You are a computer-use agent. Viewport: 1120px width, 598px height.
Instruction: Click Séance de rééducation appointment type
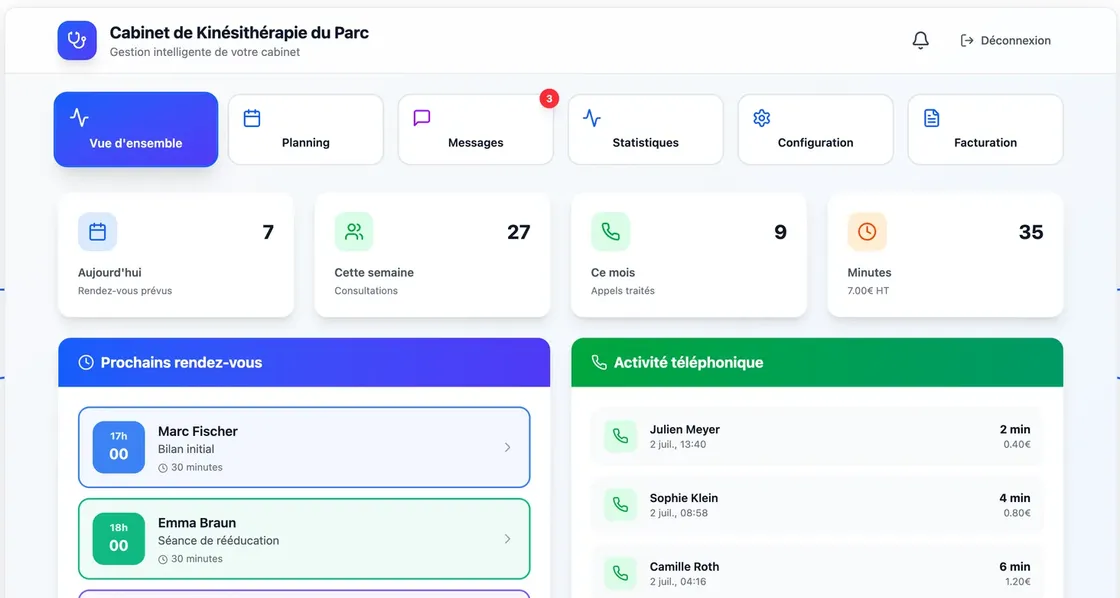[219, 541]
